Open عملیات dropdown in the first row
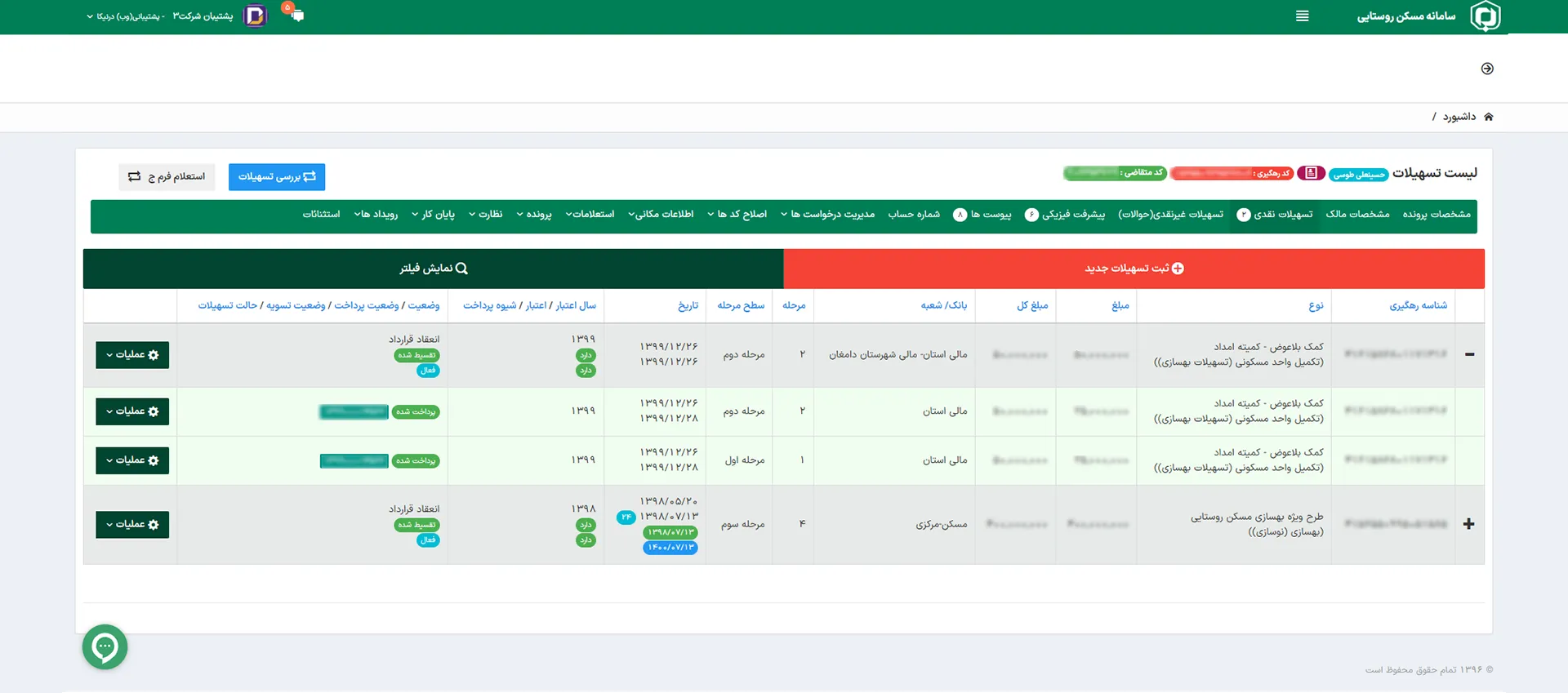This screenshot has width=1568, height=693. point(132,355)
